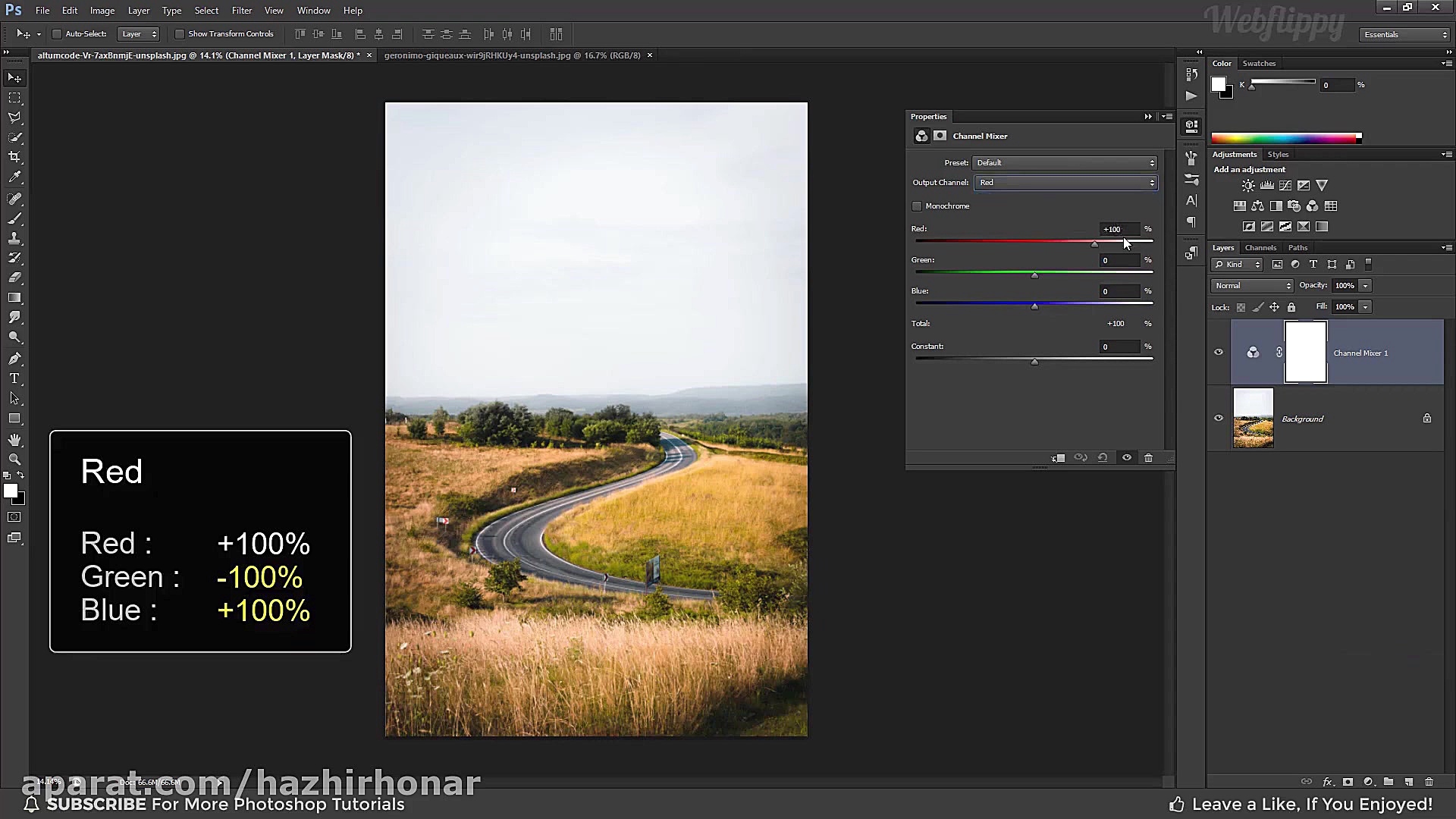Switch to geronimo-giqueaux document tab

[512, 55]
